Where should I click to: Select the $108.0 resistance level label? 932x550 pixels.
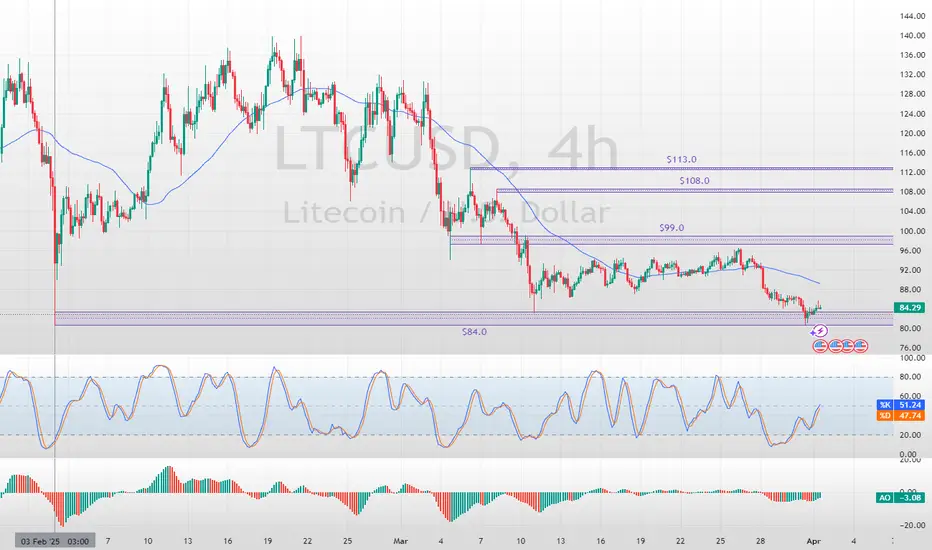click(694, 181)
